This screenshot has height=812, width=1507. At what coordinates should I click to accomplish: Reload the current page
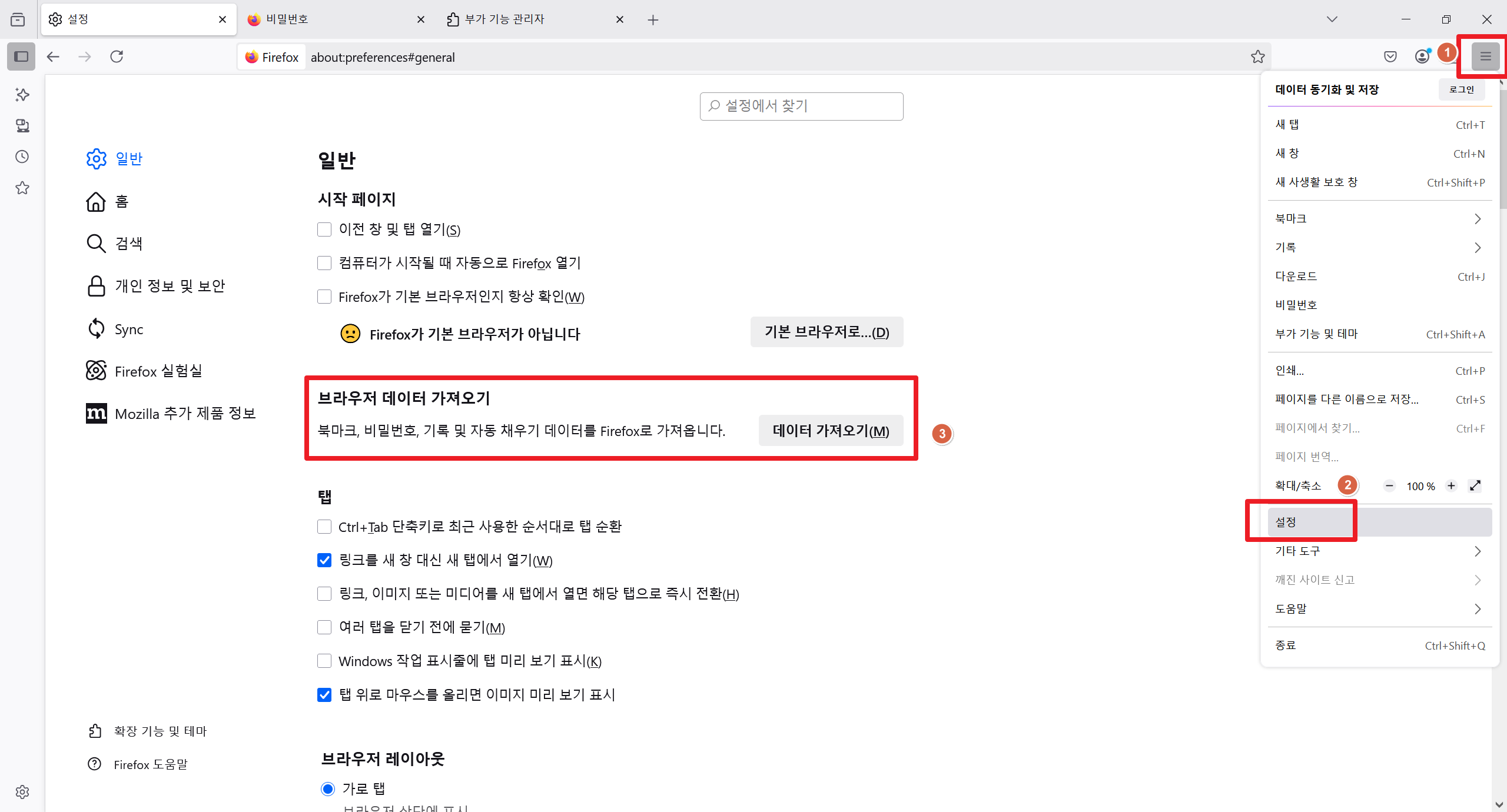point(117,56)
